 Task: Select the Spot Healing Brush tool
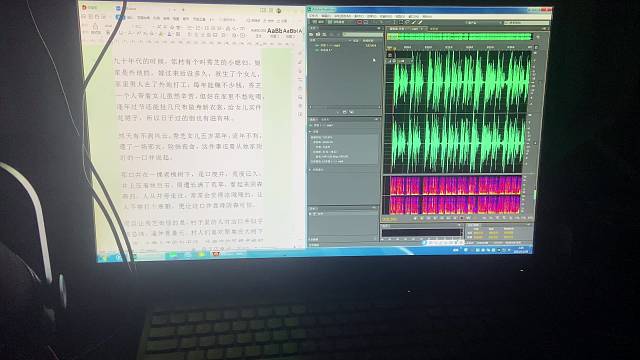(x=420, y=22)
